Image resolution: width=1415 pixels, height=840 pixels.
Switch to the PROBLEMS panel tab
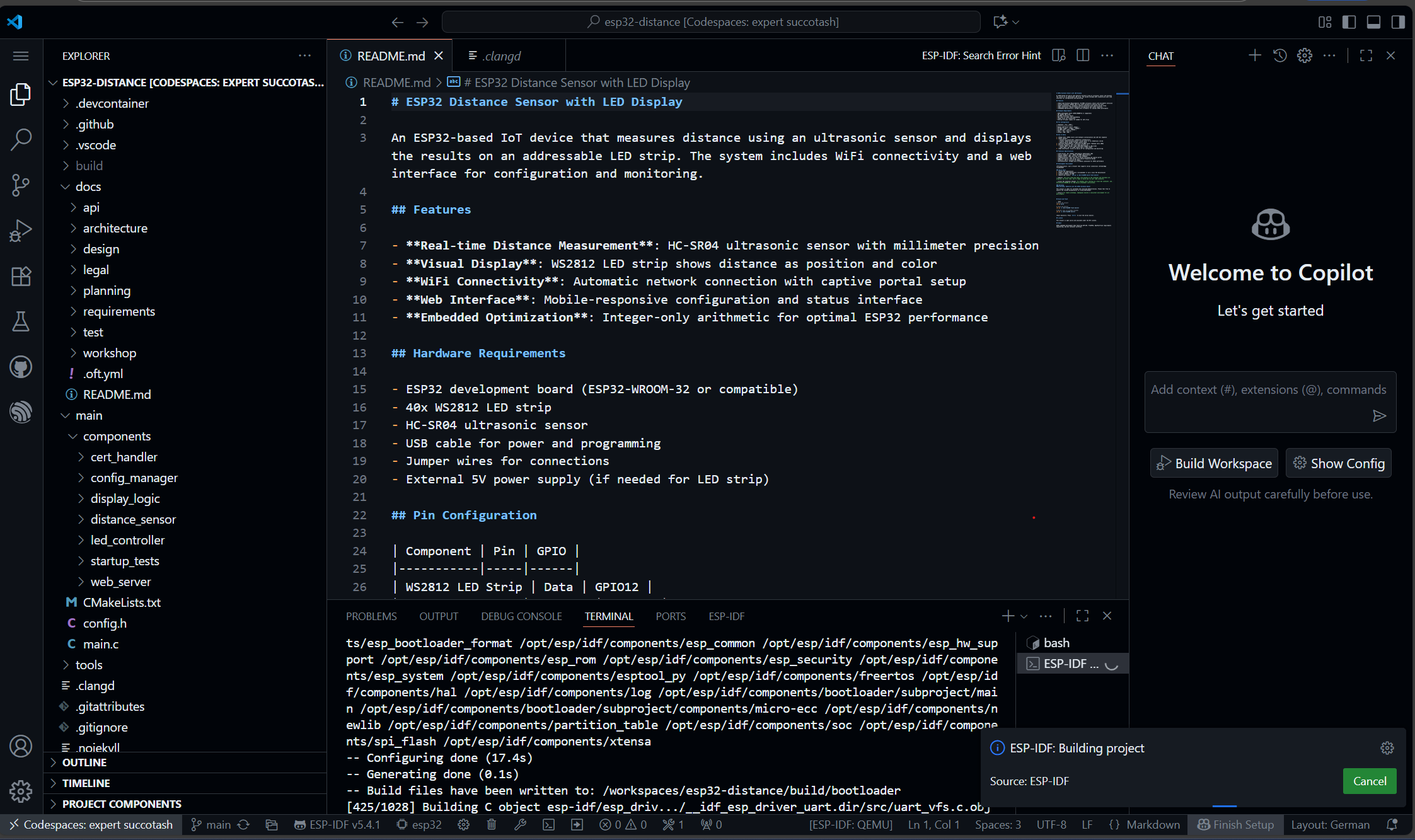(371, 616)
